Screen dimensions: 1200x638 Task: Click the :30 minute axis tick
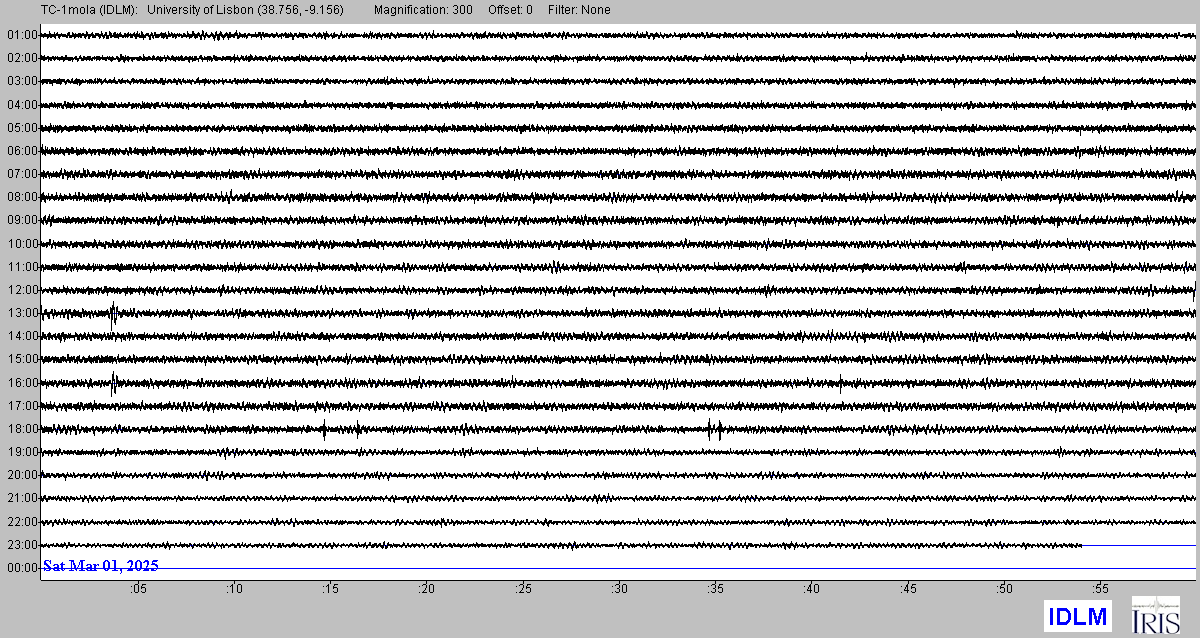point(619,589)
